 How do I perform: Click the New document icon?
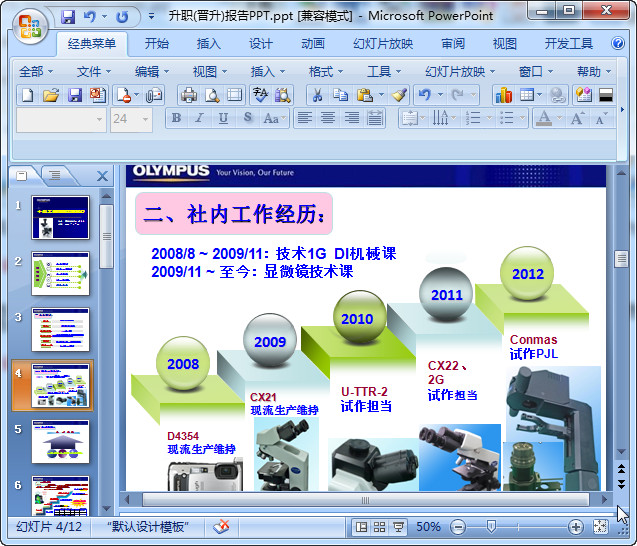[27, 95]
